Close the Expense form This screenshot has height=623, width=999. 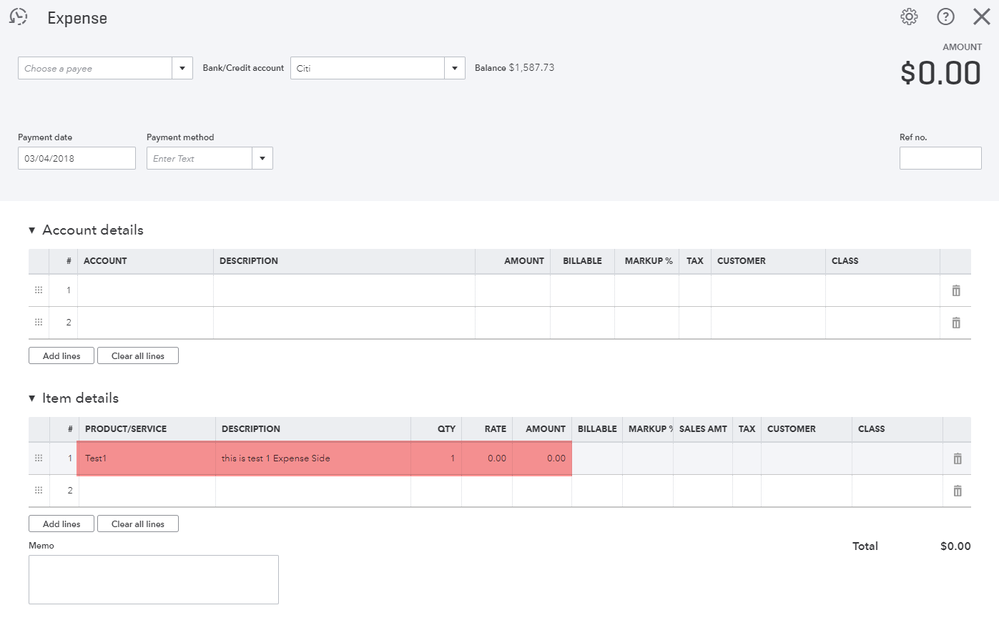pos(981,17)
